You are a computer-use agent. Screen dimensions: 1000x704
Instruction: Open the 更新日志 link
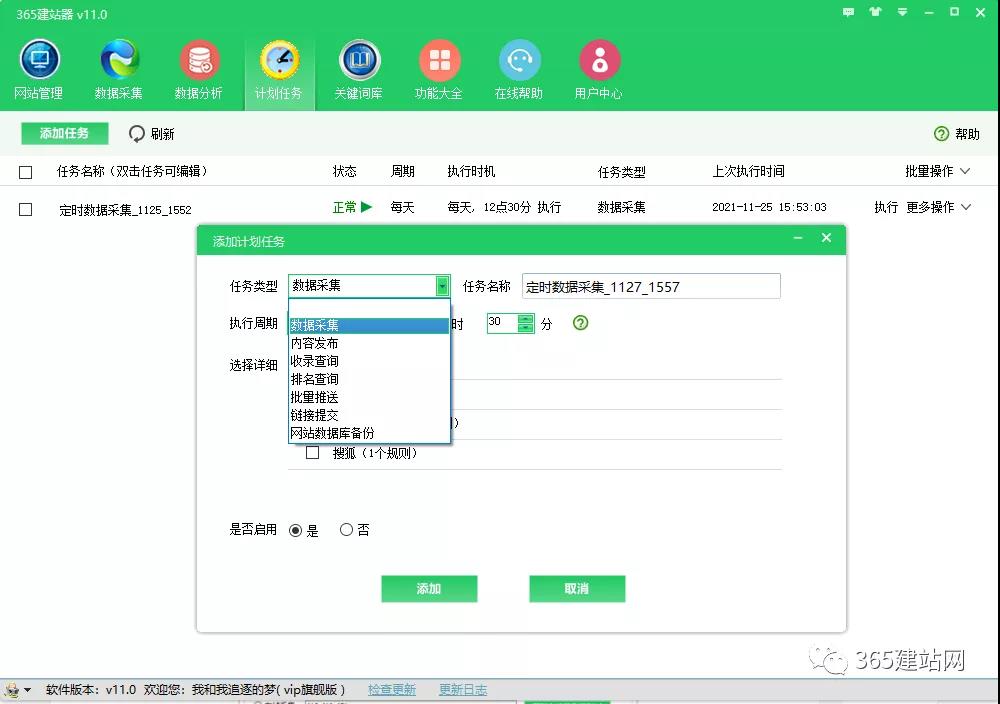463,689
